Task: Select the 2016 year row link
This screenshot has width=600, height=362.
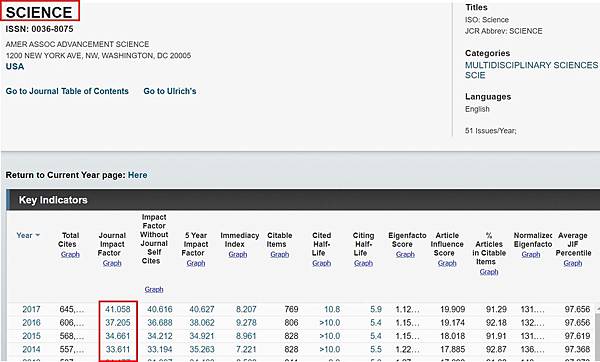Action: click(31, 323)
